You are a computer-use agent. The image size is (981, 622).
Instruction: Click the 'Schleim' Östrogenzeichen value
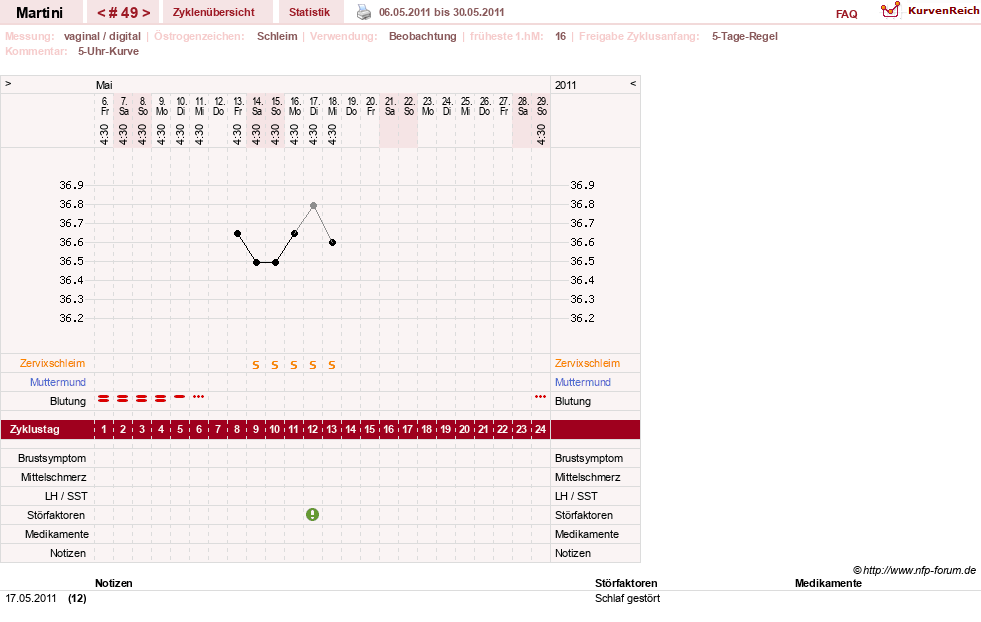[277, 36]
